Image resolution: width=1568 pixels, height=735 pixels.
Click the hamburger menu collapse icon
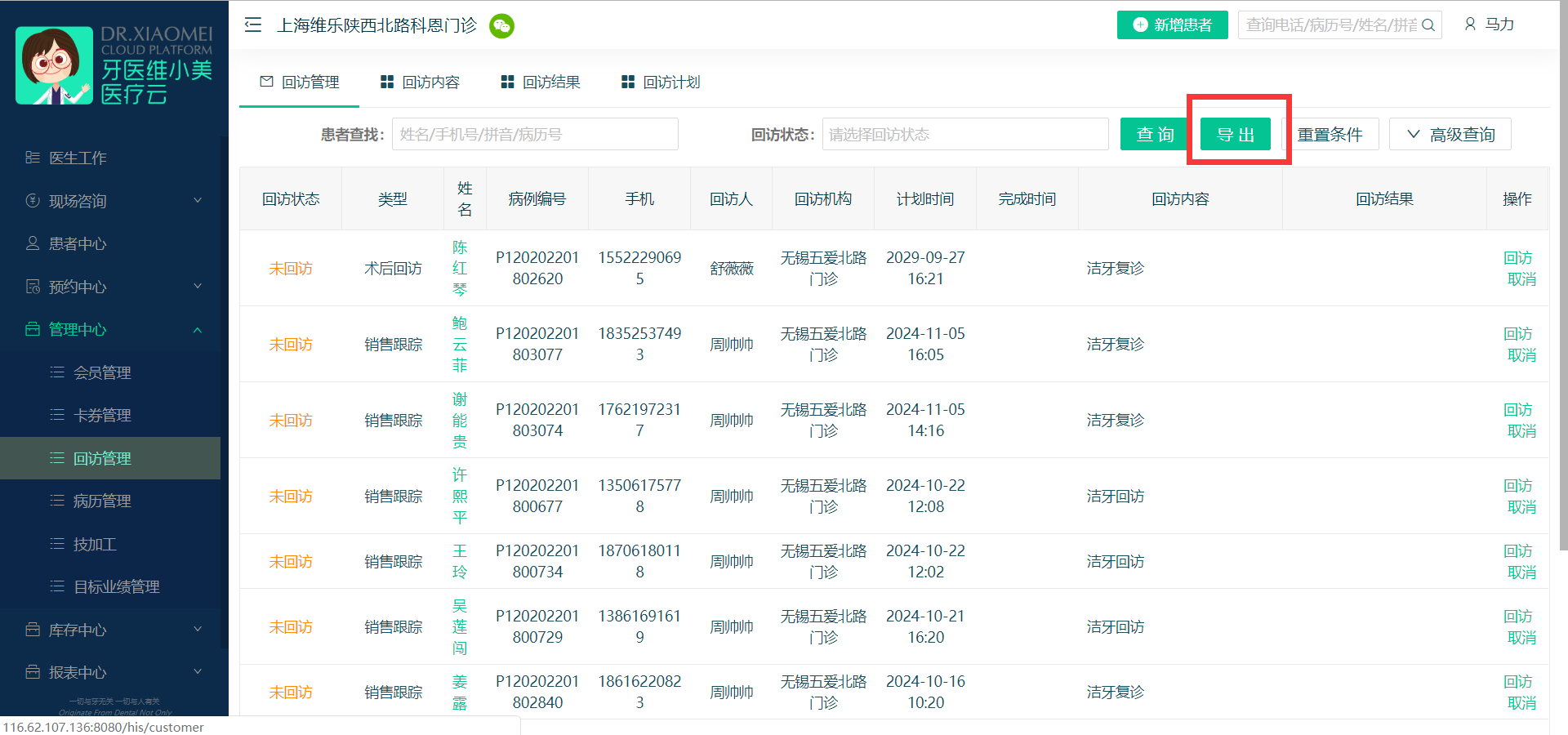[253, 25]
